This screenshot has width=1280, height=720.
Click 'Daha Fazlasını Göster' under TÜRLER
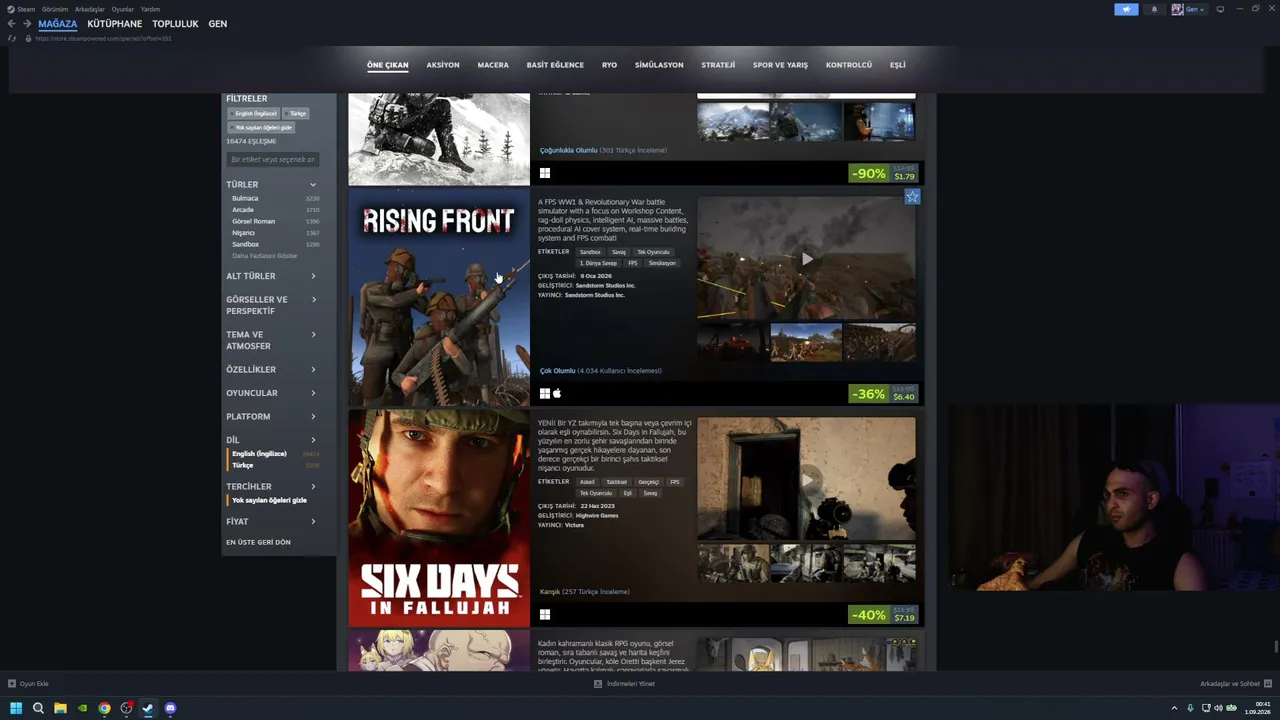(x=265, y=256)
